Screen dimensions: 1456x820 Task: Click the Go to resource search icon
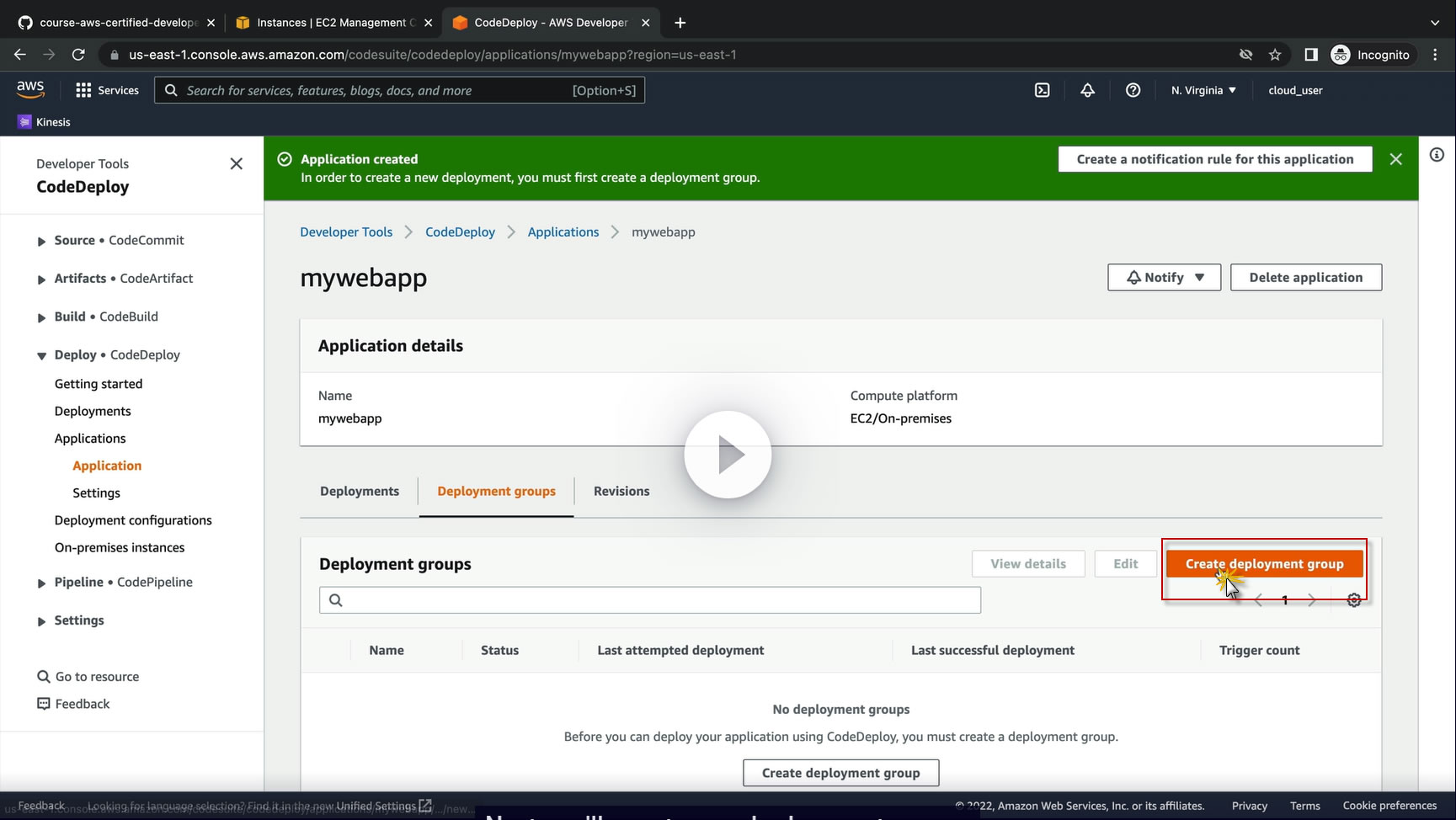click(x=44, y=677)
